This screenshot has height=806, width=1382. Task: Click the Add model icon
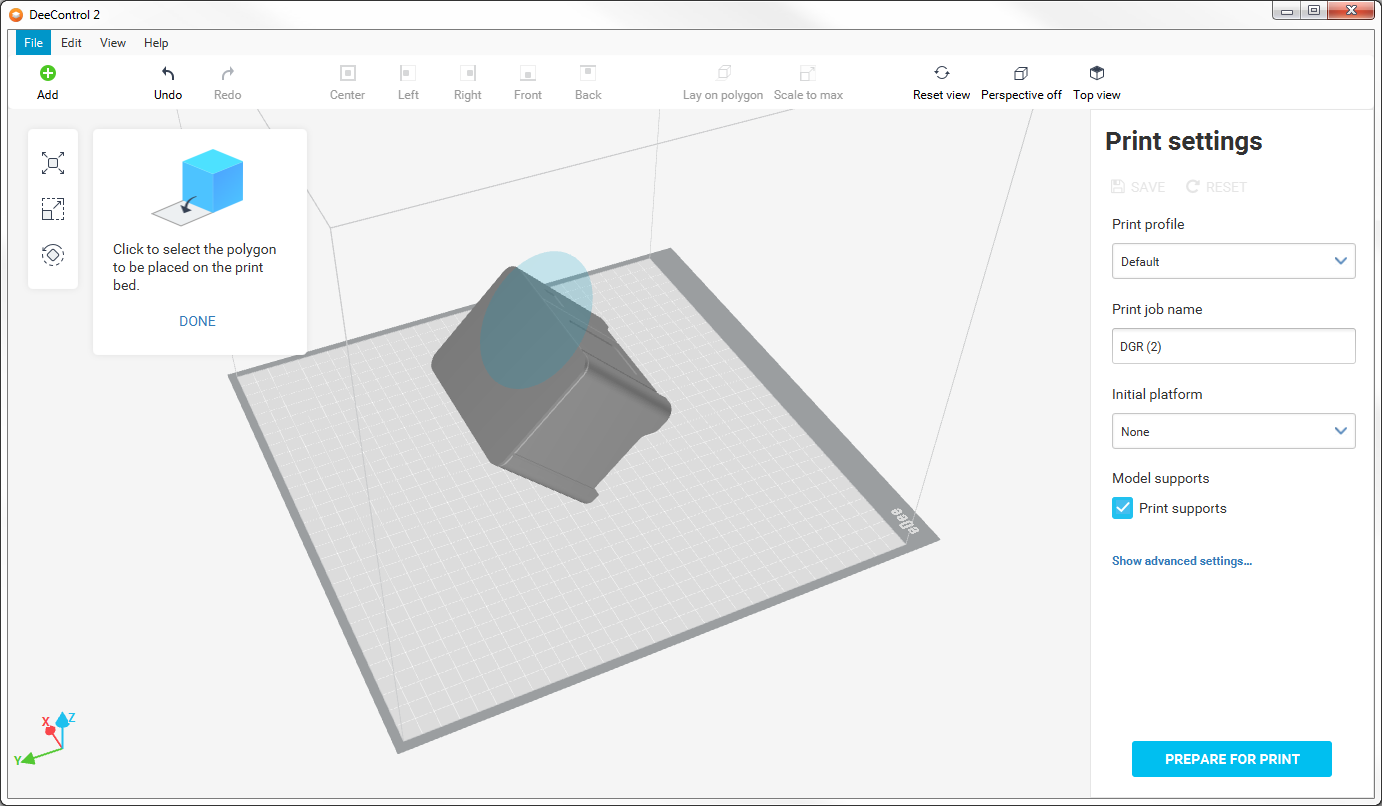47,73
